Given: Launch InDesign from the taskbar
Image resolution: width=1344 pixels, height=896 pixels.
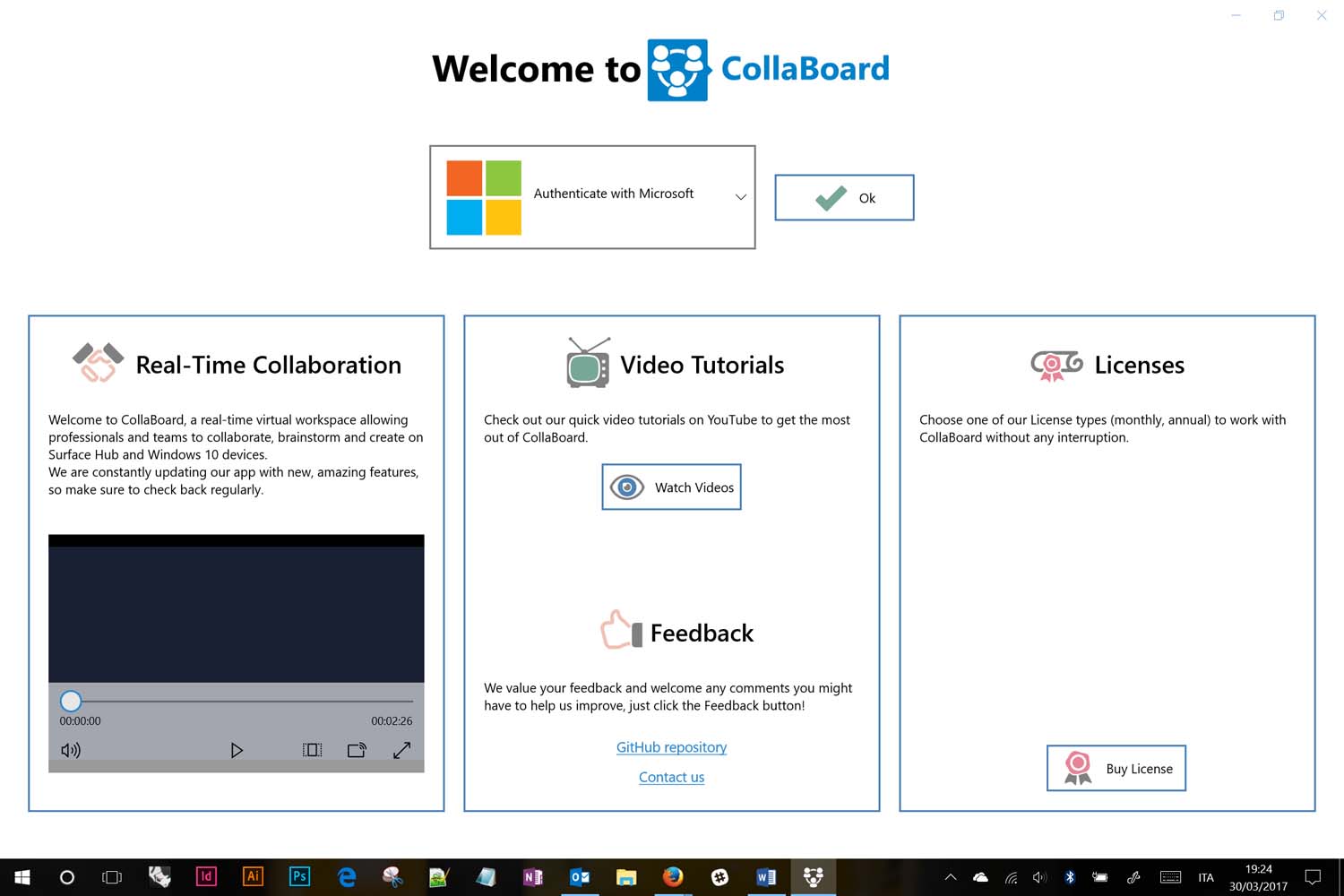Looking at the screenshot, I should tap(206, 876).
